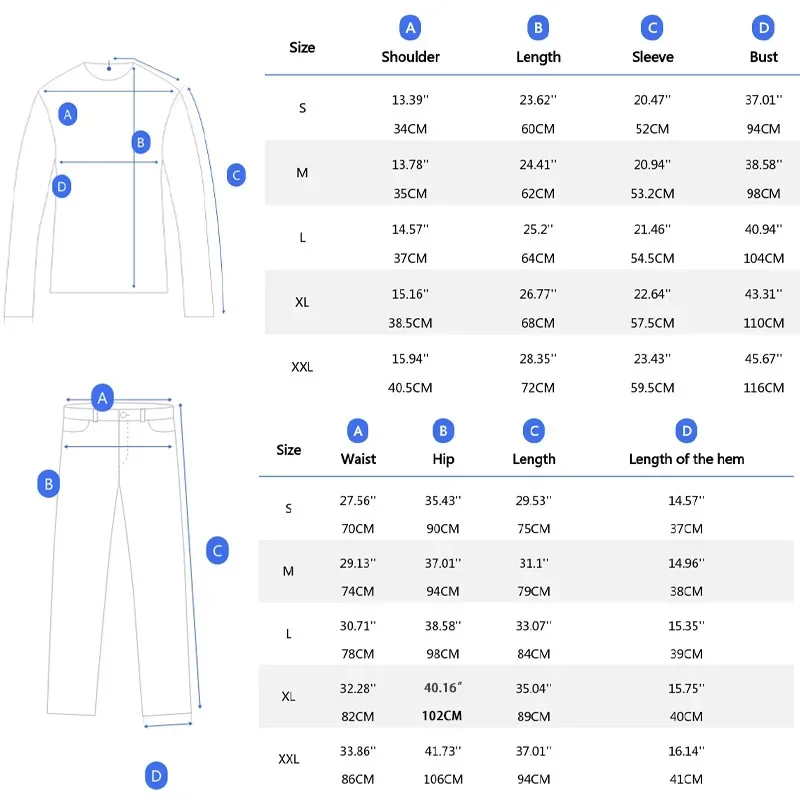The width and height of the screenshot is (800, 800).
Task: Click the A badge above Shoulder header
Action: (410, 28)
